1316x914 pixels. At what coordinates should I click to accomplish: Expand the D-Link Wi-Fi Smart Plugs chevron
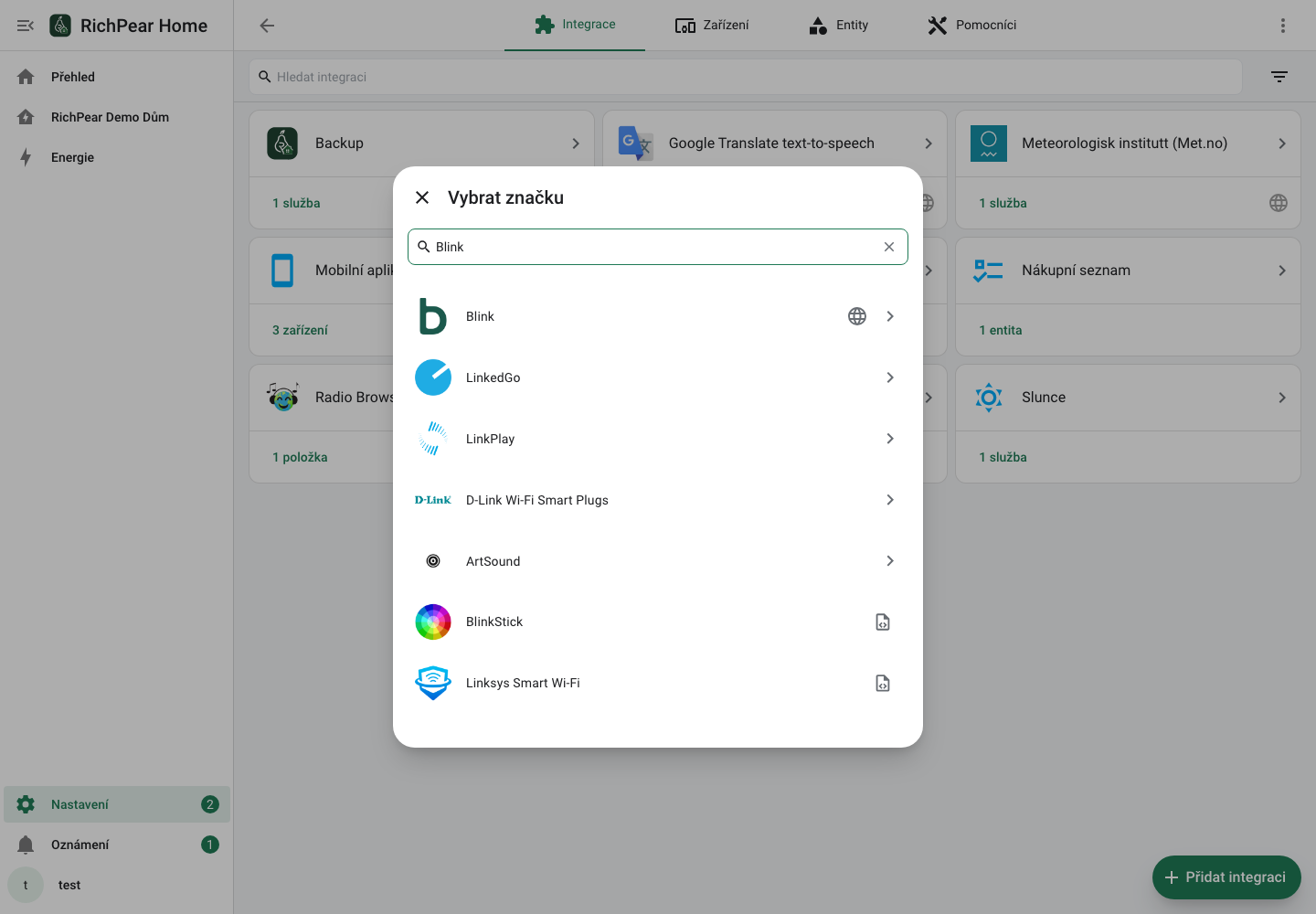890,500
